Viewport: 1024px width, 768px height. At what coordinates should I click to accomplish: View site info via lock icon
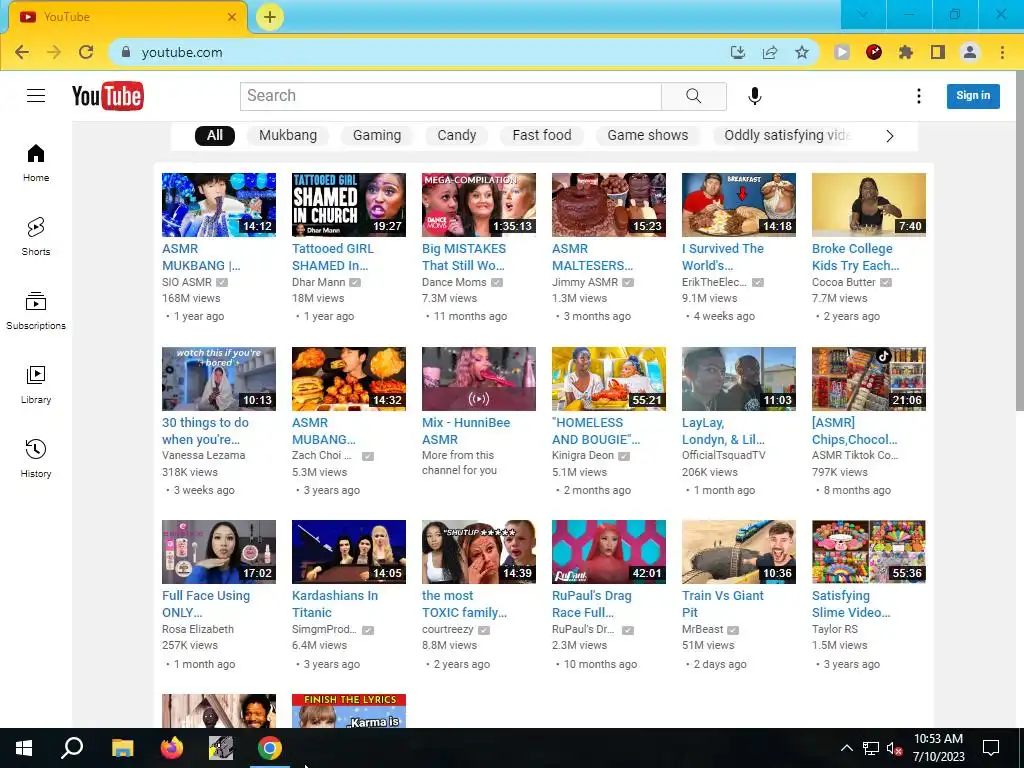[x=126, y=52]
